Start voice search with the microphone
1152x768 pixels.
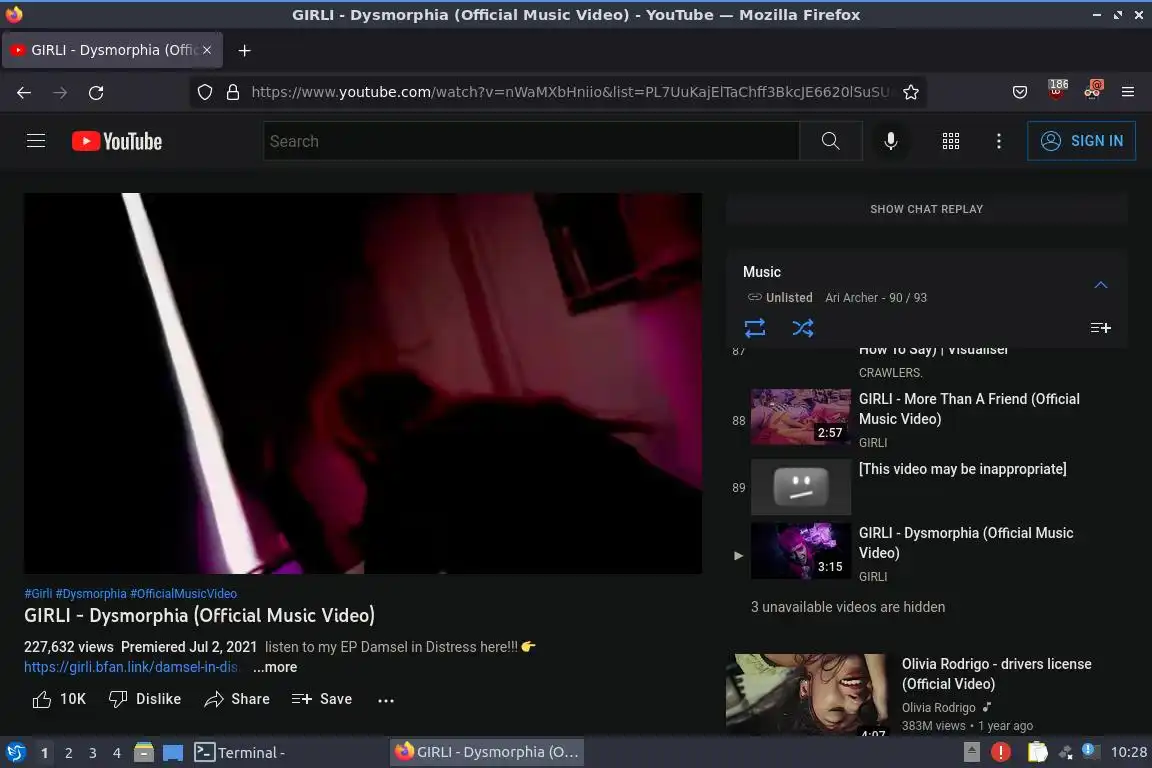pos(890,140)
